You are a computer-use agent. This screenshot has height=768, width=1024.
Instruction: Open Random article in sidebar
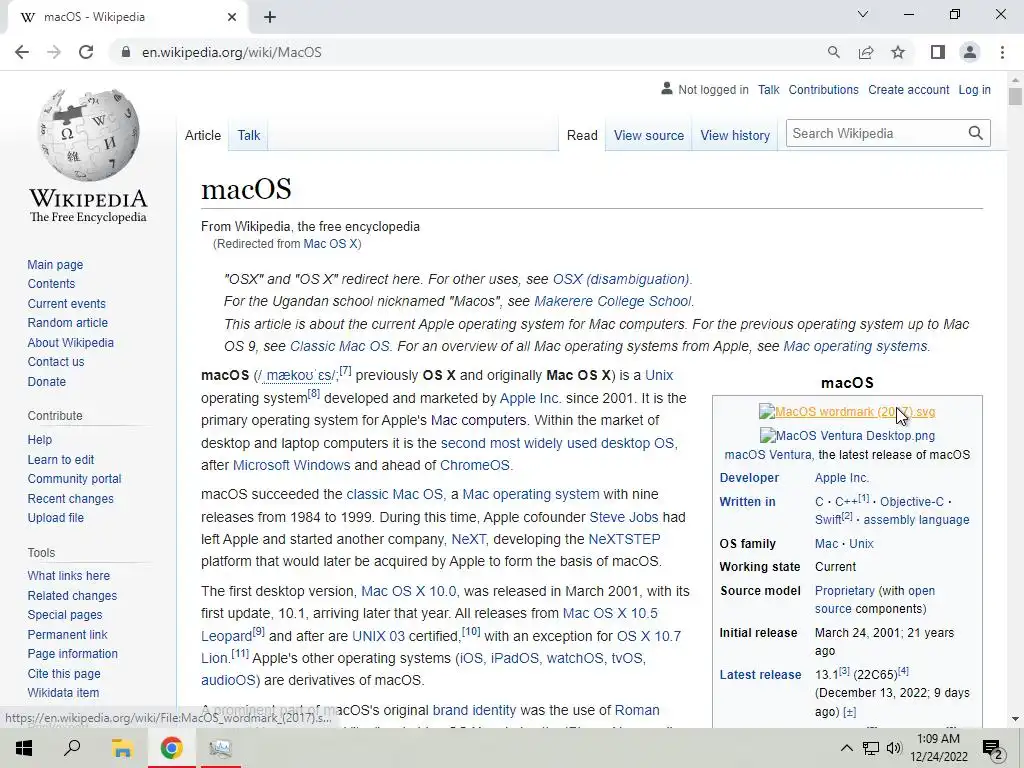click(x=67, y=323)
